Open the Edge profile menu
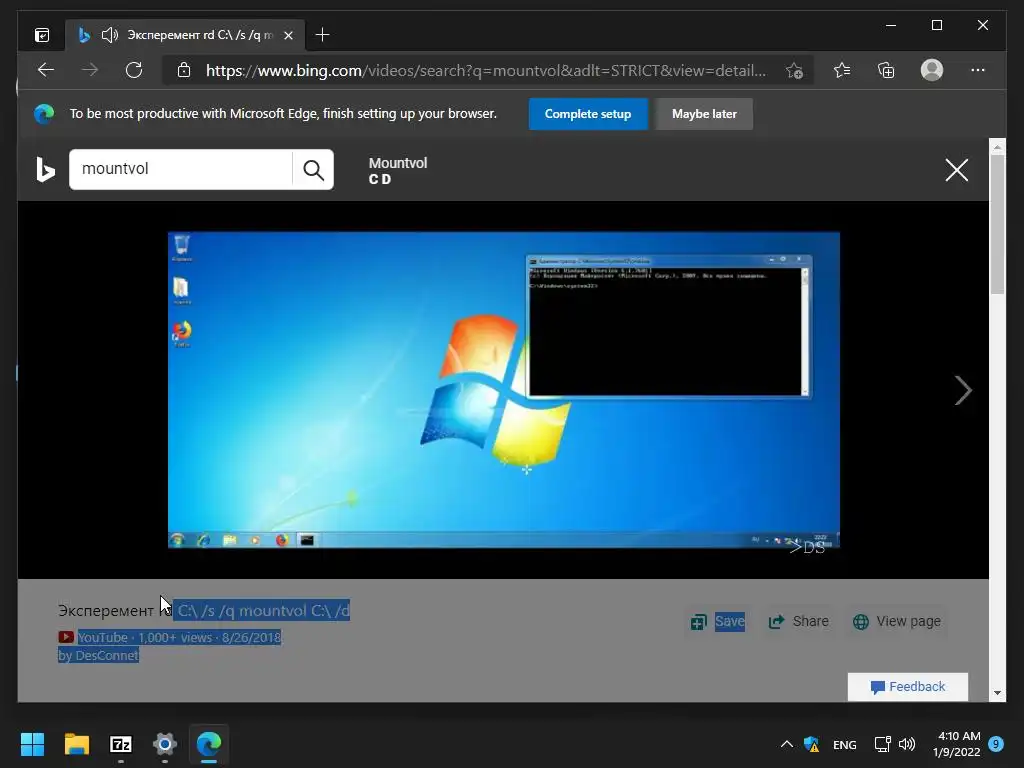 tap(932, 70)
